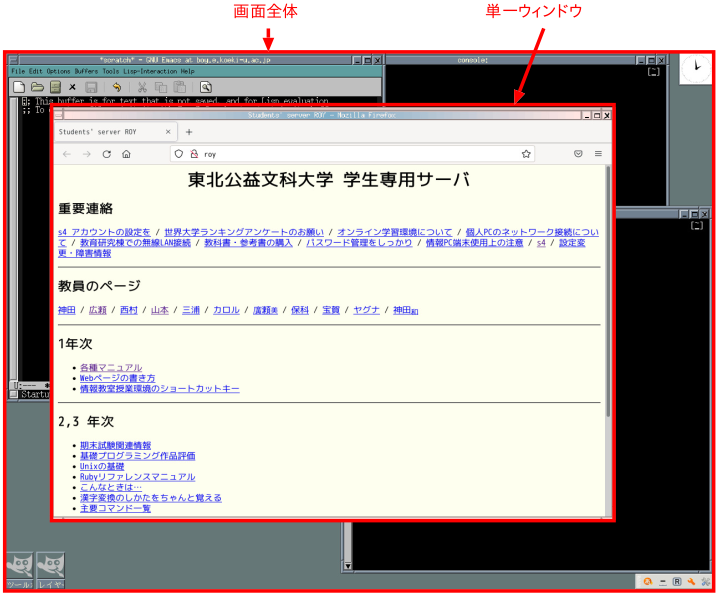Image resolution: width=716 pixels, height=595 pixels.
Task: Click the crossed tools tray icon
Action: click(706, 581)
